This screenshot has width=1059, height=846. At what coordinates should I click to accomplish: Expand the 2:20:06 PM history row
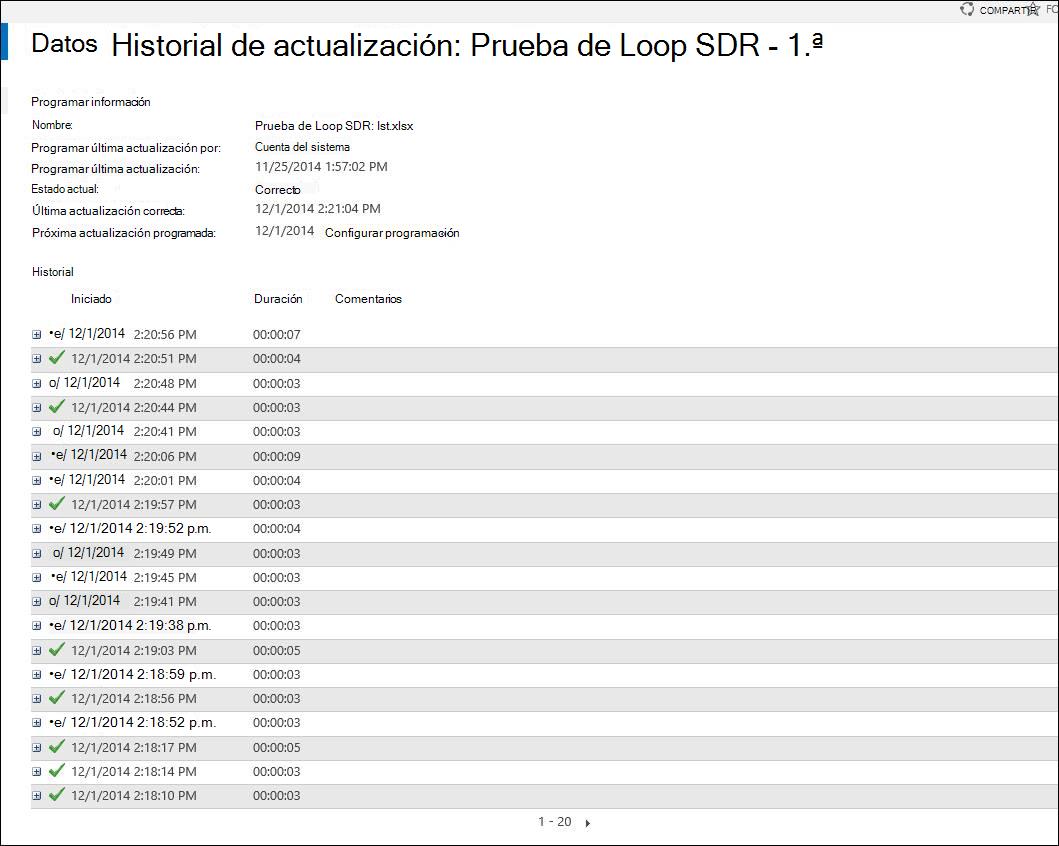click(36, 456)
